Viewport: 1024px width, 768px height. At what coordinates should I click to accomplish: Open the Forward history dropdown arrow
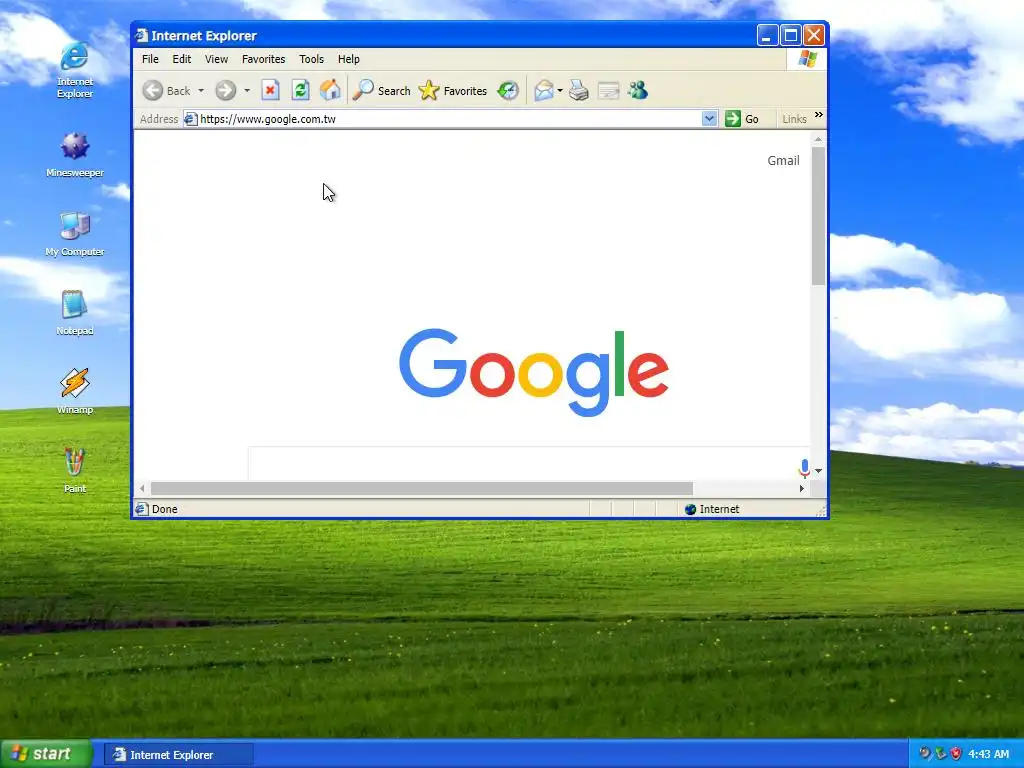click(247, 91)
